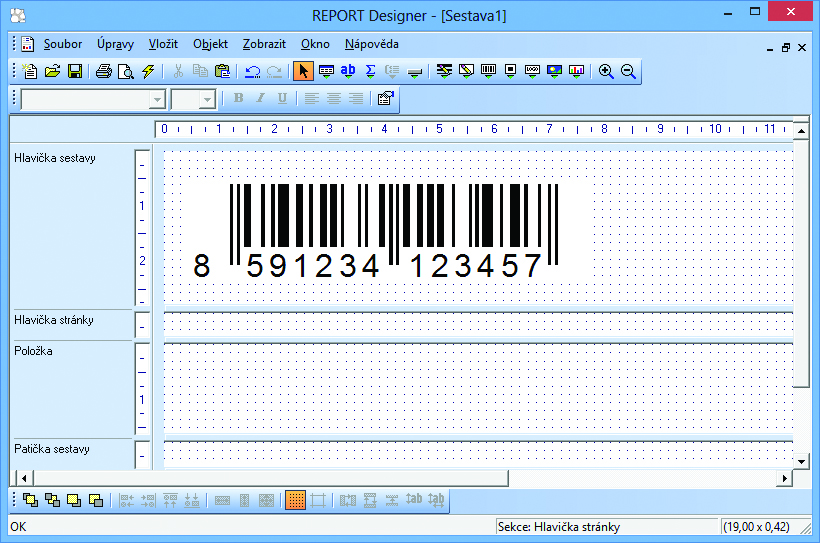
Task: Zoom out with the minus magnifier
Action: pyautogui.click(x=628, y=71)
